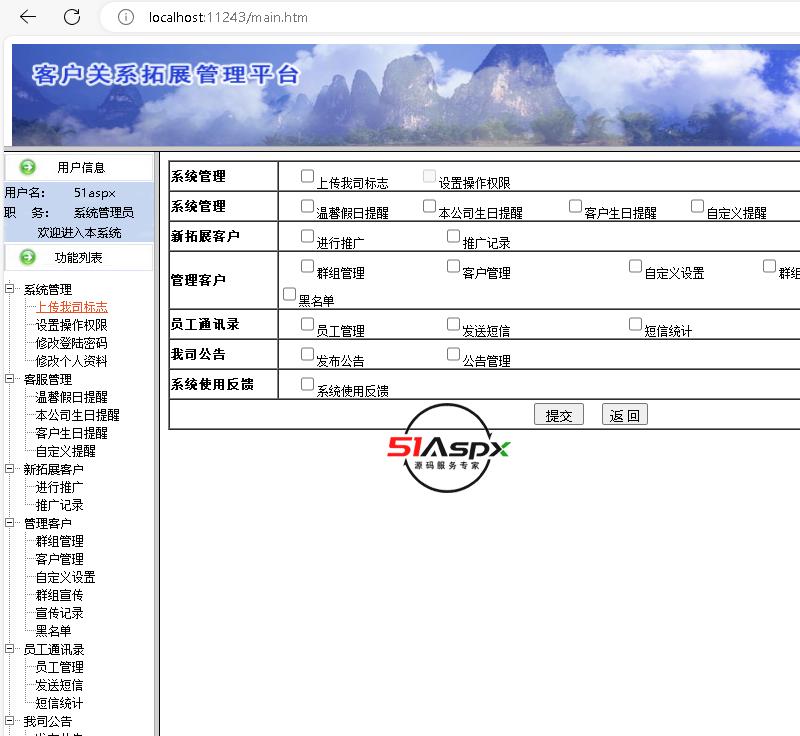800x736 pixels.
Task: Select 温馨假日提醒 in the sidebar tree
Action: point(71,397)
